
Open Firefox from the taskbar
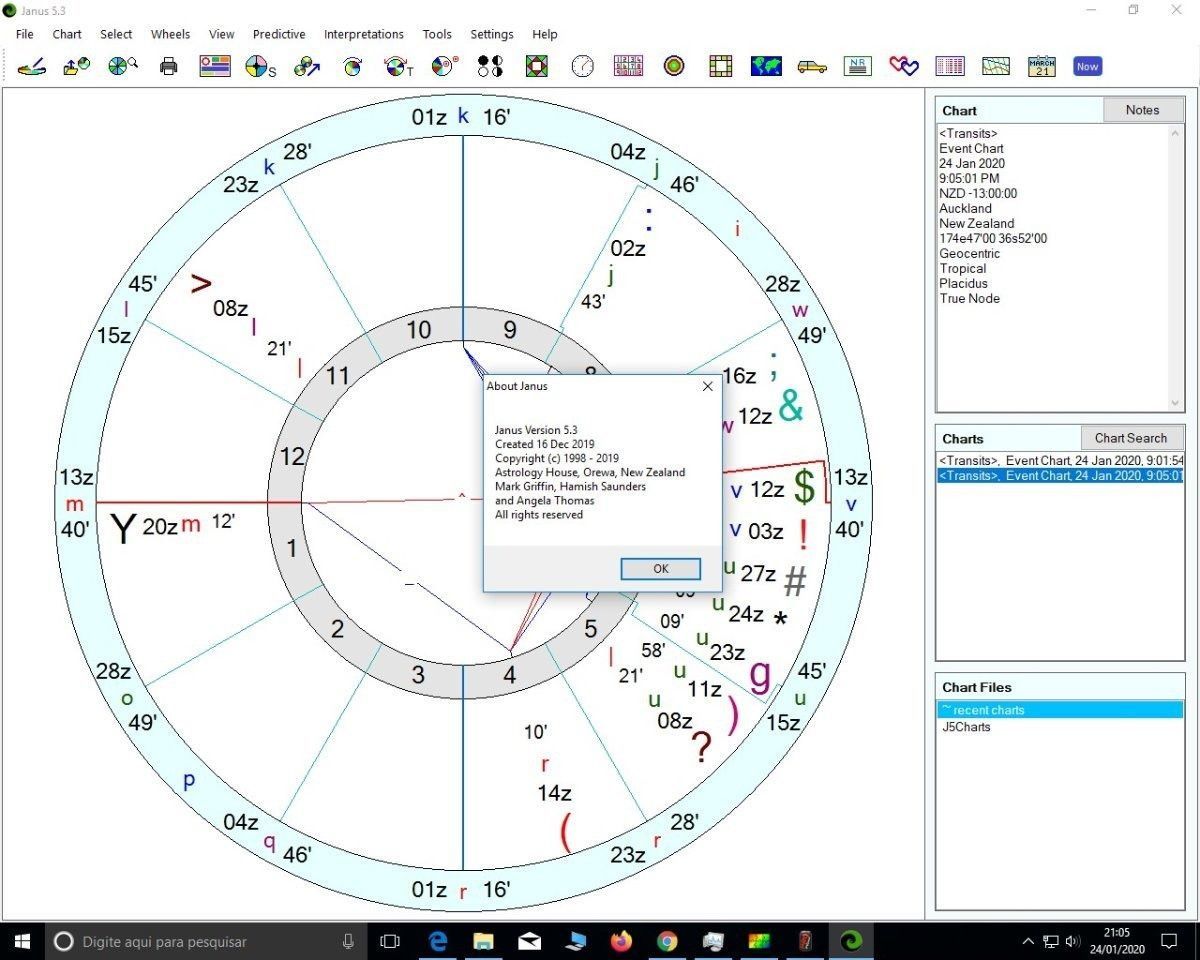[x=621, y=941]
